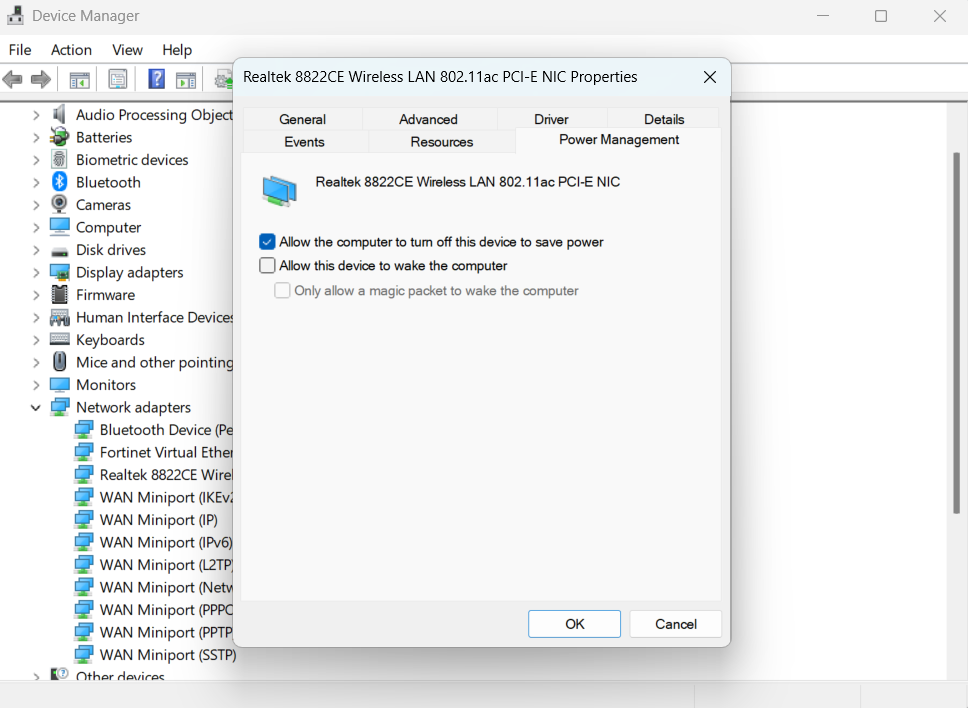Select the Computer category icon
Image resolution: width=968 pixels, height=708 pixels.
(x=59, y=227)
